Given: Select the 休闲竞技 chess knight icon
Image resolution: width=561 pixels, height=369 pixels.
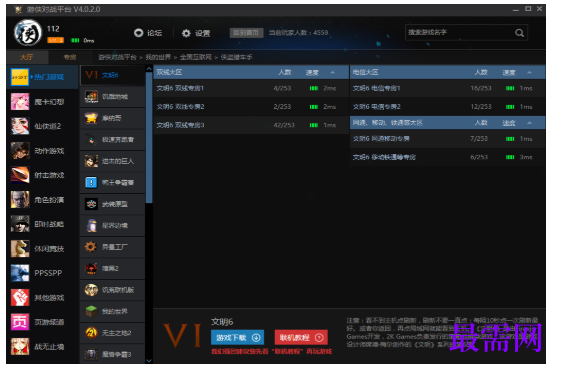Looking at the screenshot, I should 20,249.
